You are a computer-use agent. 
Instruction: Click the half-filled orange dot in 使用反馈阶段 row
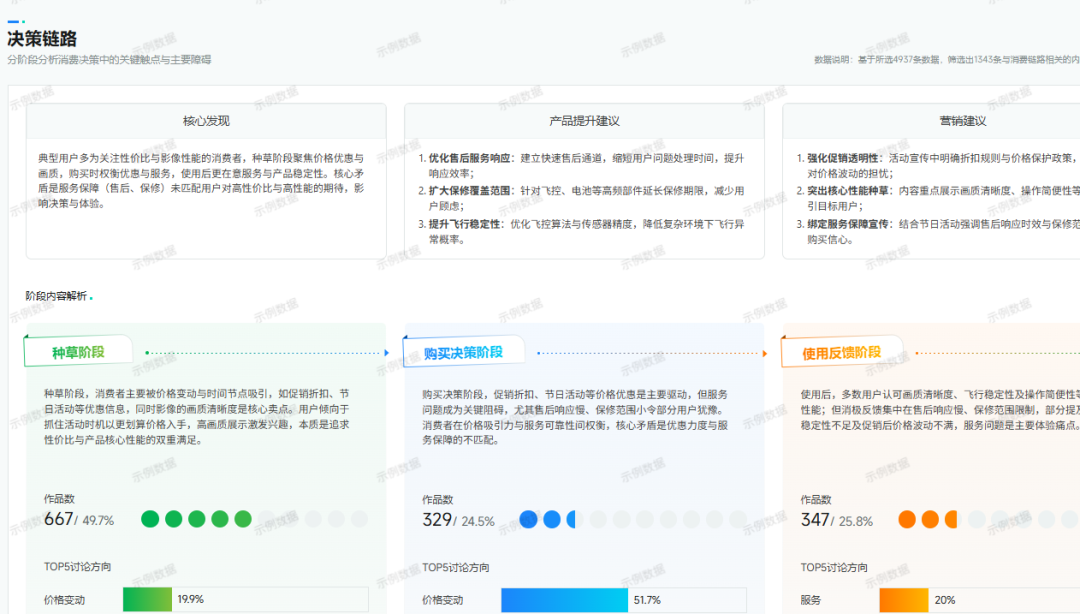pyautogui.click(x=951, y=519)
